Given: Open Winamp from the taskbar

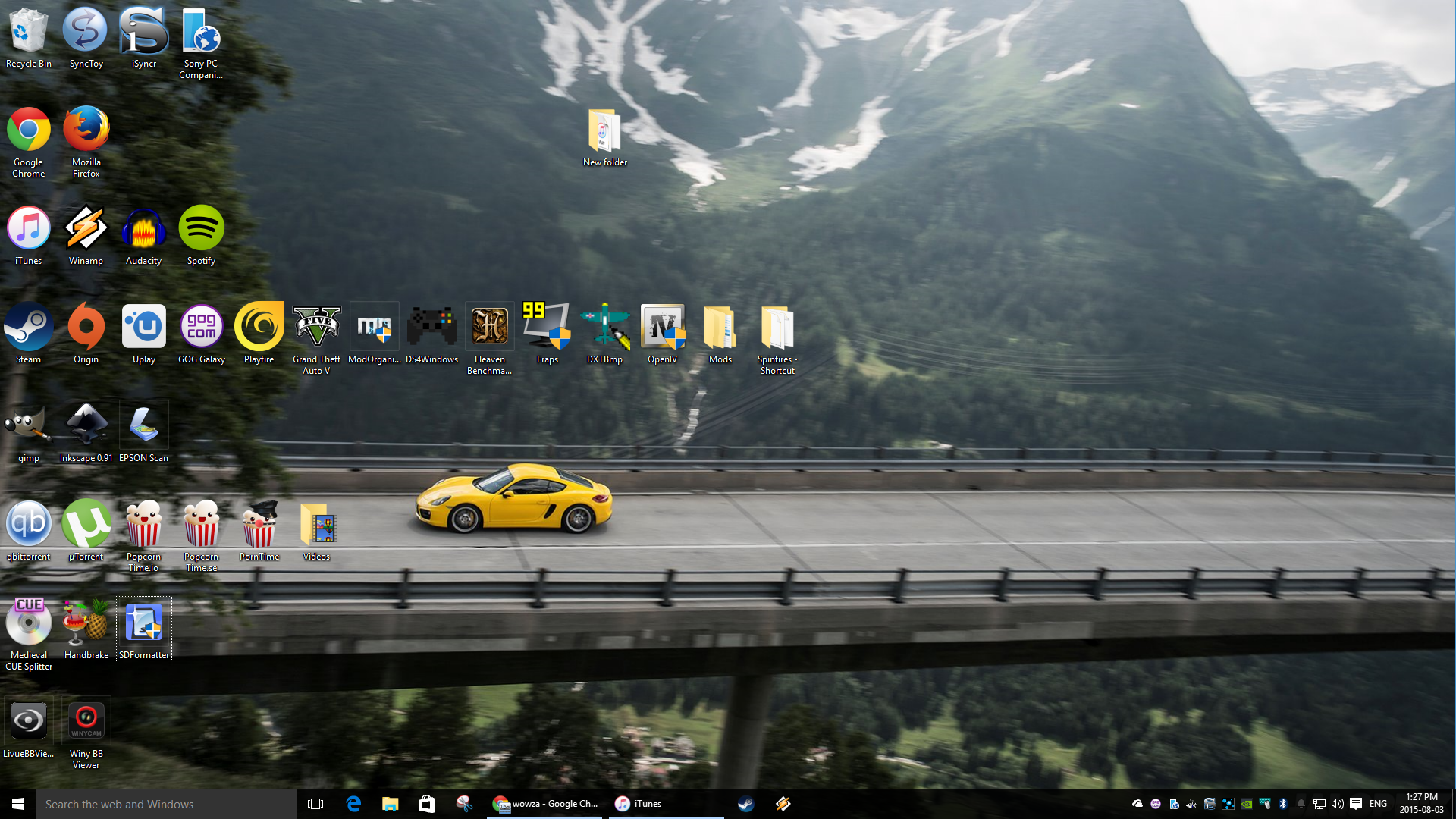Looking at the screenshot, I should tap(783, 804).
